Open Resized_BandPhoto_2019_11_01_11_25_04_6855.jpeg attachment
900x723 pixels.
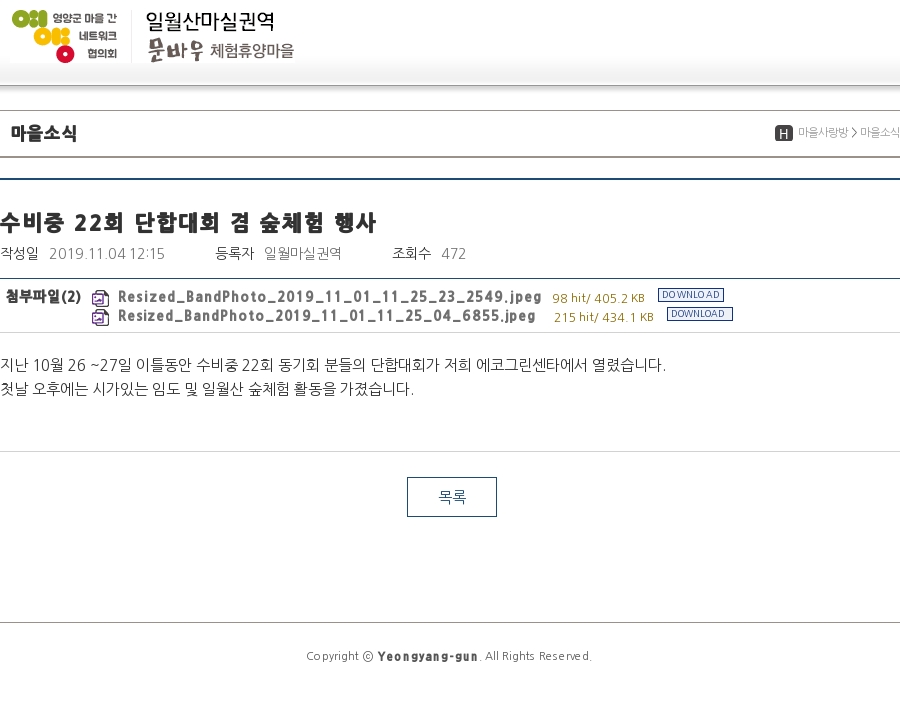327,316
